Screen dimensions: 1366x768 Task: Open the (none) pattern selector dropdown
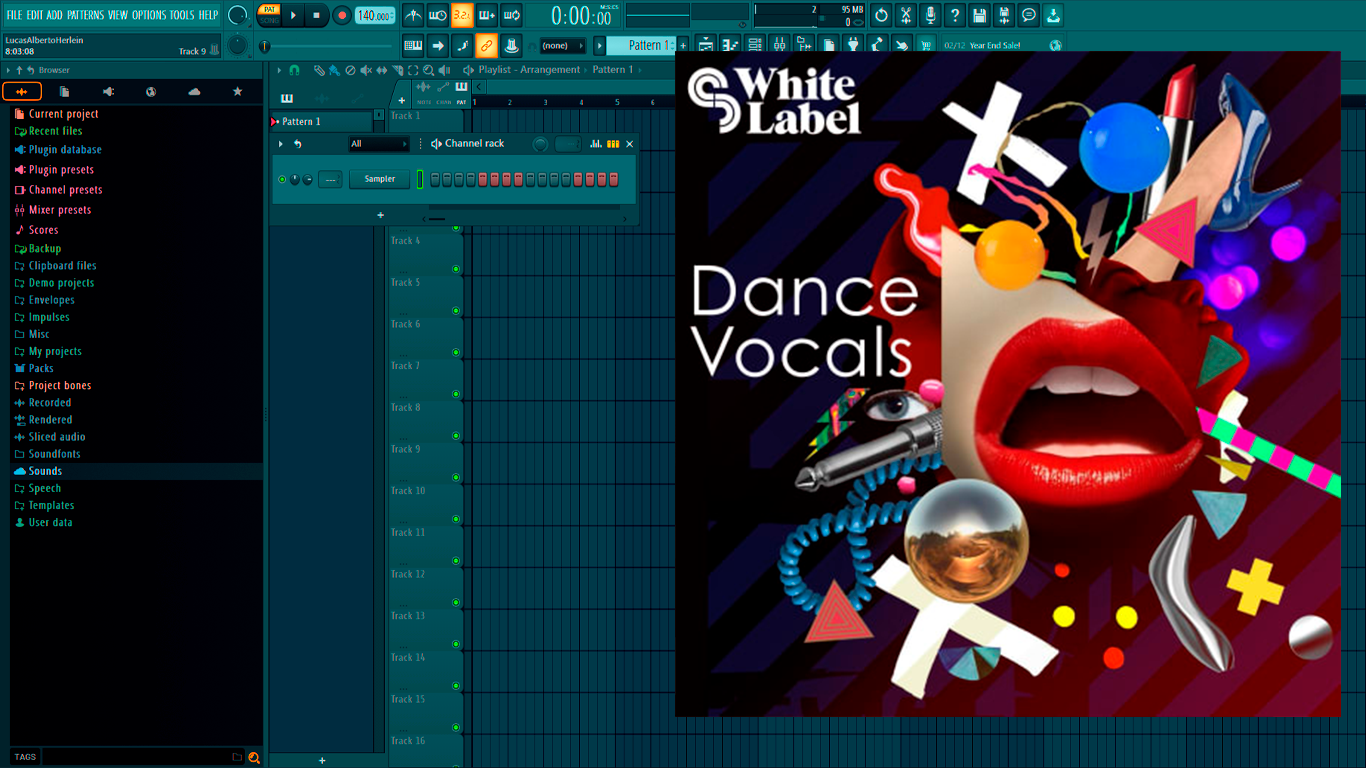[x=562, y=45]
